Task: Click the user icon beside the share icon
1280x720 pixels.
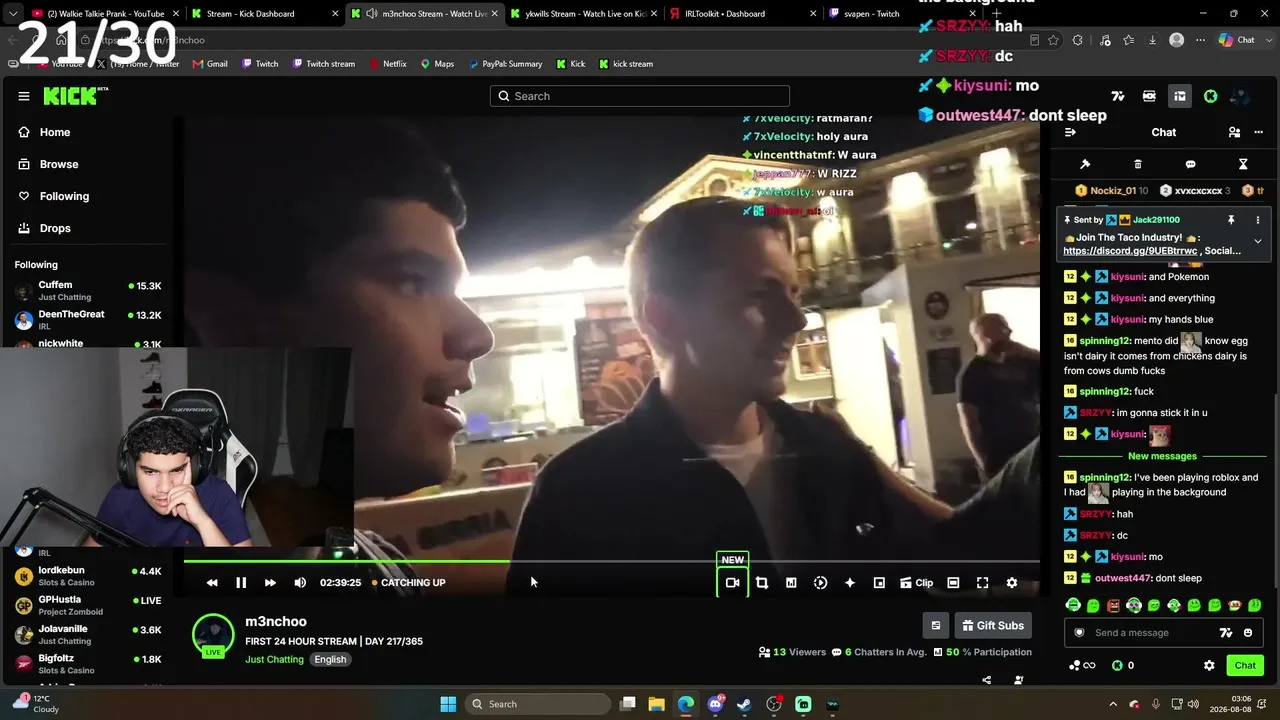Action: [x=1019, y=680]
